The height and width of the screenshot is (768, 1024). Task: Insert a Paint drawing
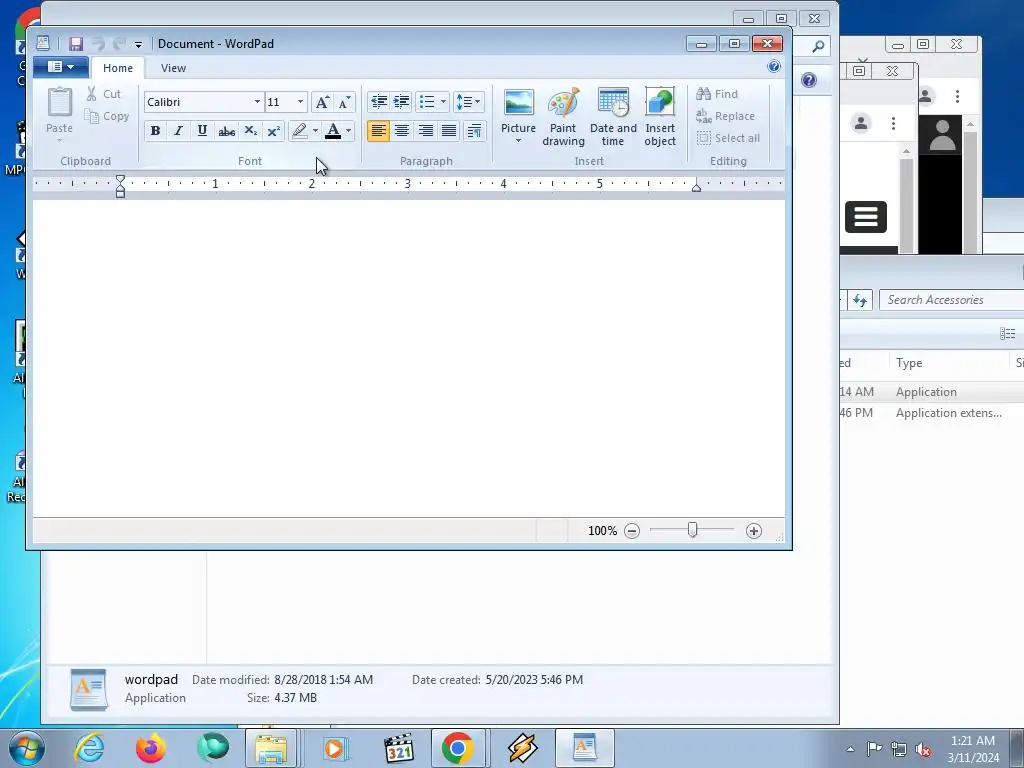(563, 117)
